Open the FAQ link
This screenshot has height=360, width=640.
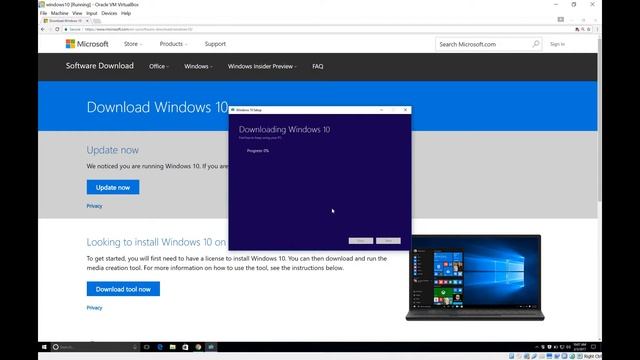point(318,66)
